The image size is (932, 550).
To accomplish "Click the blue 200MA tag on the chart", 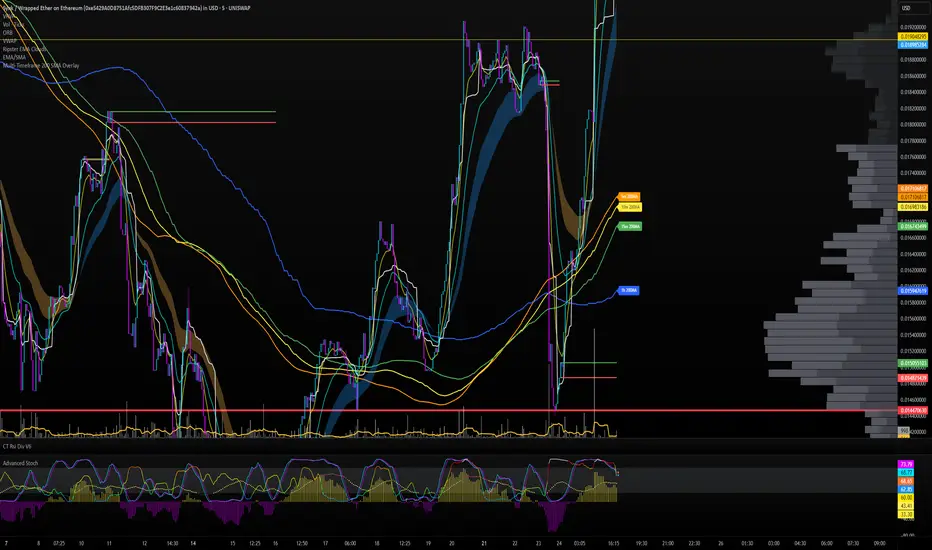I will click(x=629, y=291).
